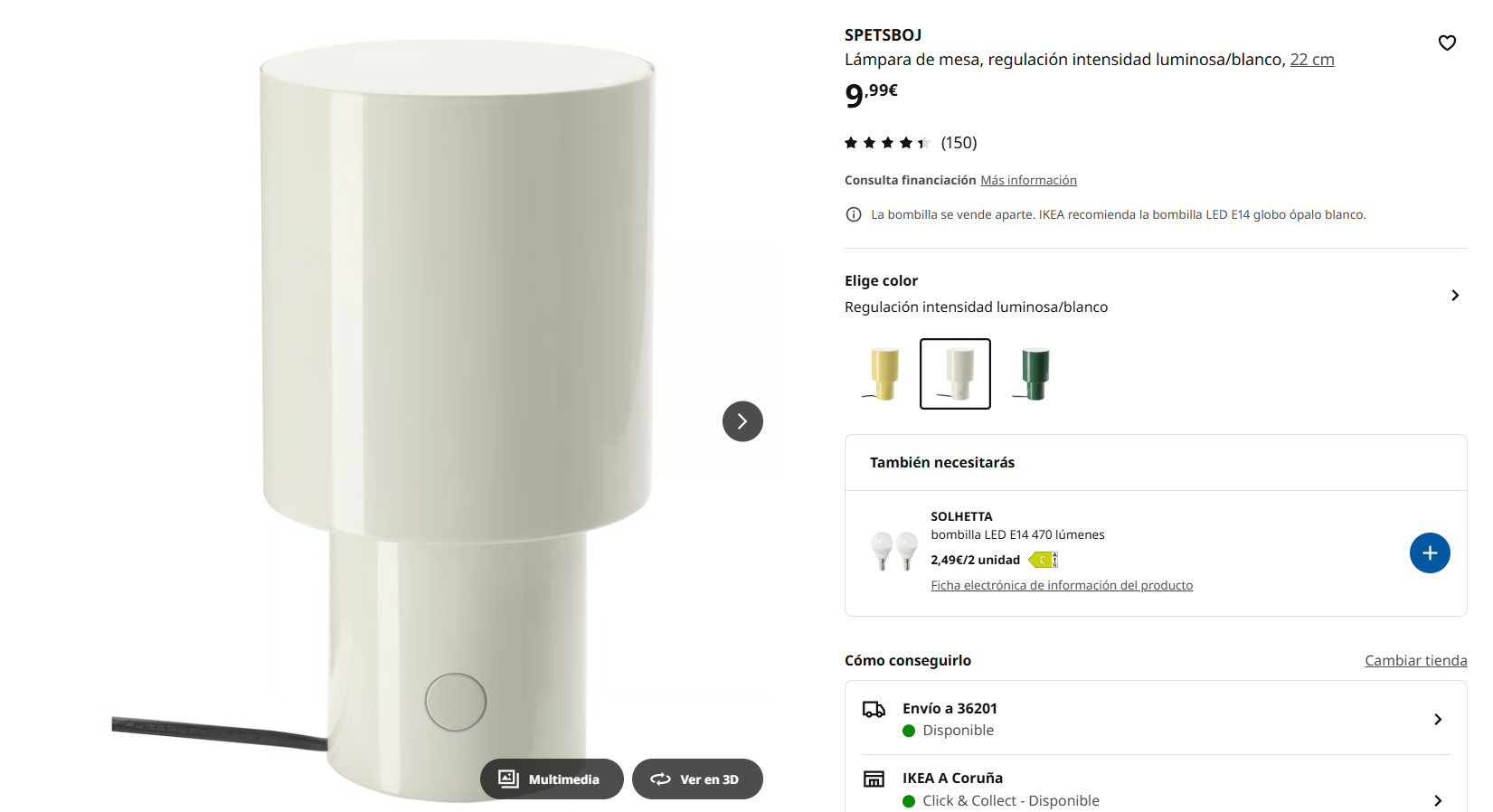Open the energy class label for SOLHETTA
Screen dimensions: 1493x812
tap(1043, 560)
